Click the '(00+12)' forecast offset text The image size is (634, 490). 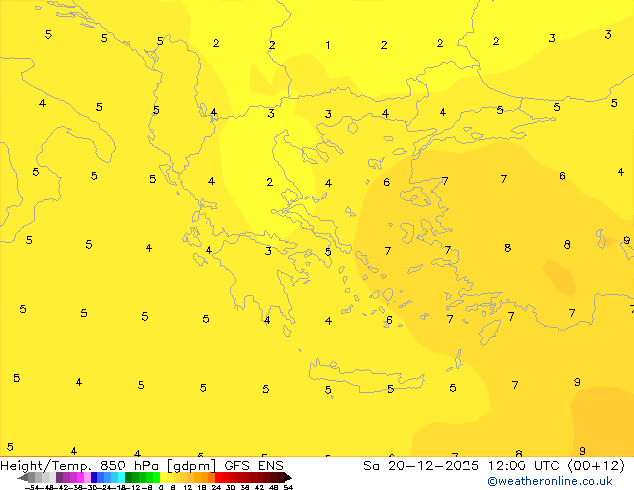[596, 466]
